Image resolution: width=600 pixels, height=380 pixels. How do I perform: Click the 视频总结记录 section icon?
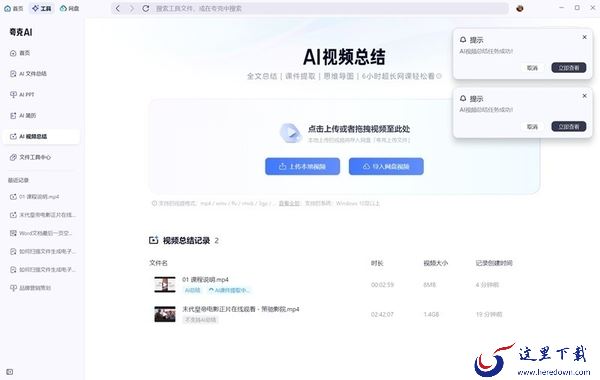coord(153,240)
